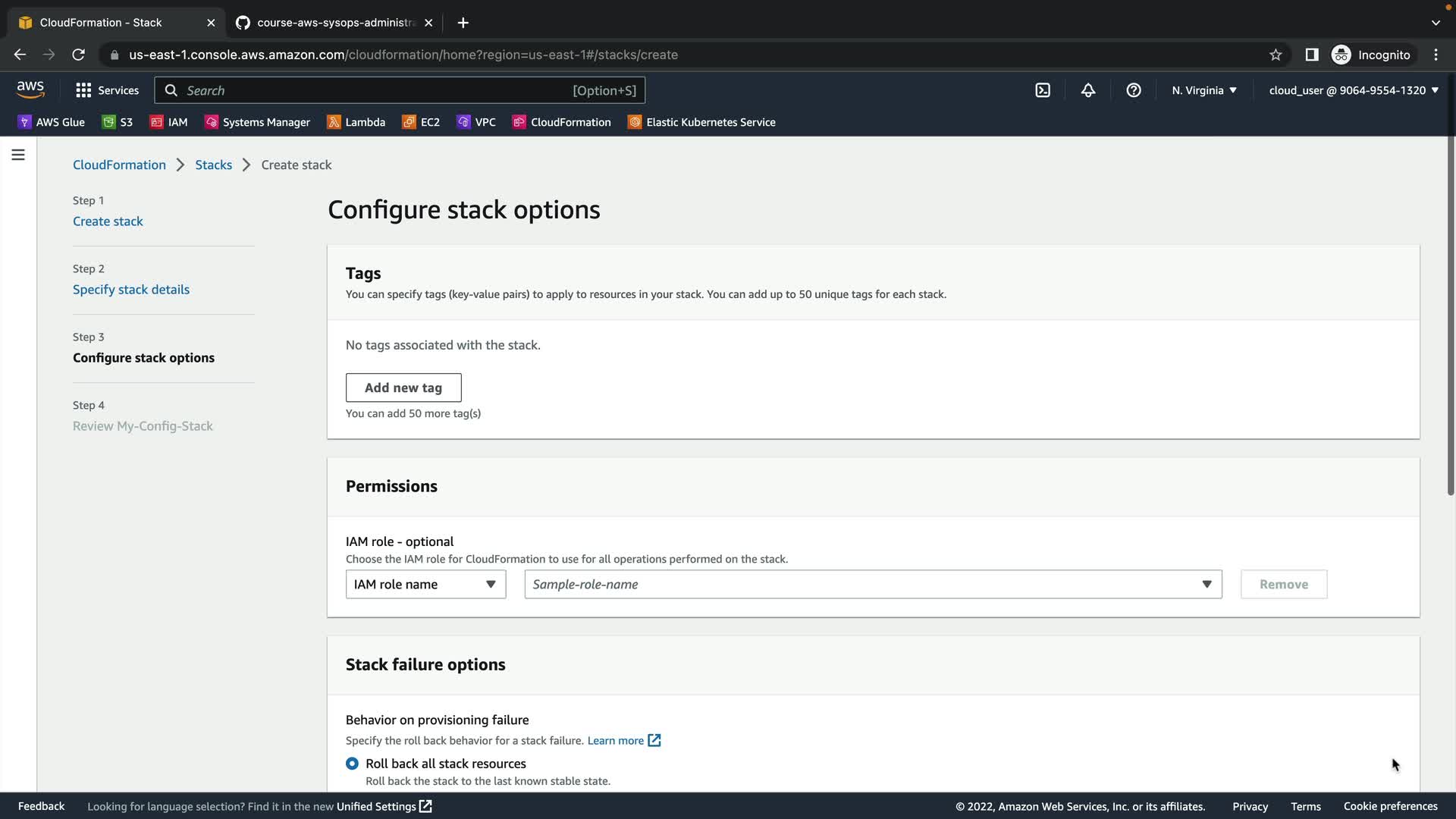
Task: Click the Add new tag button
Action: (x=403, y=388)
